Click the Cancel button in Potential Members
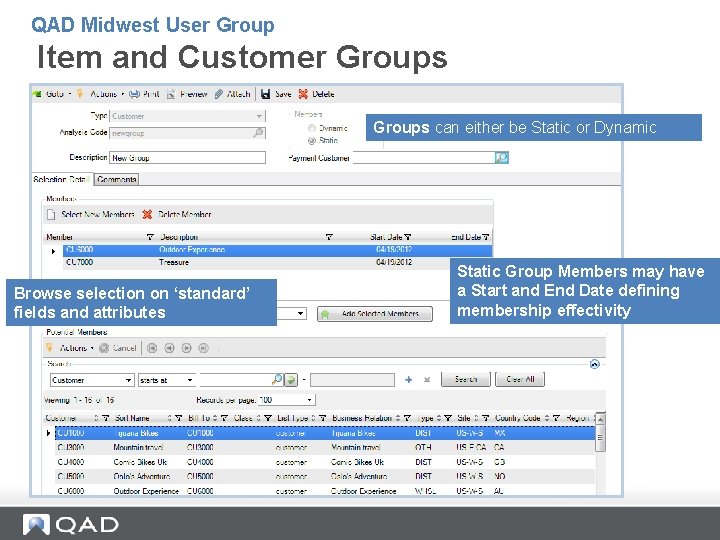Screen dimensions: 720x540 coord(118,348)
